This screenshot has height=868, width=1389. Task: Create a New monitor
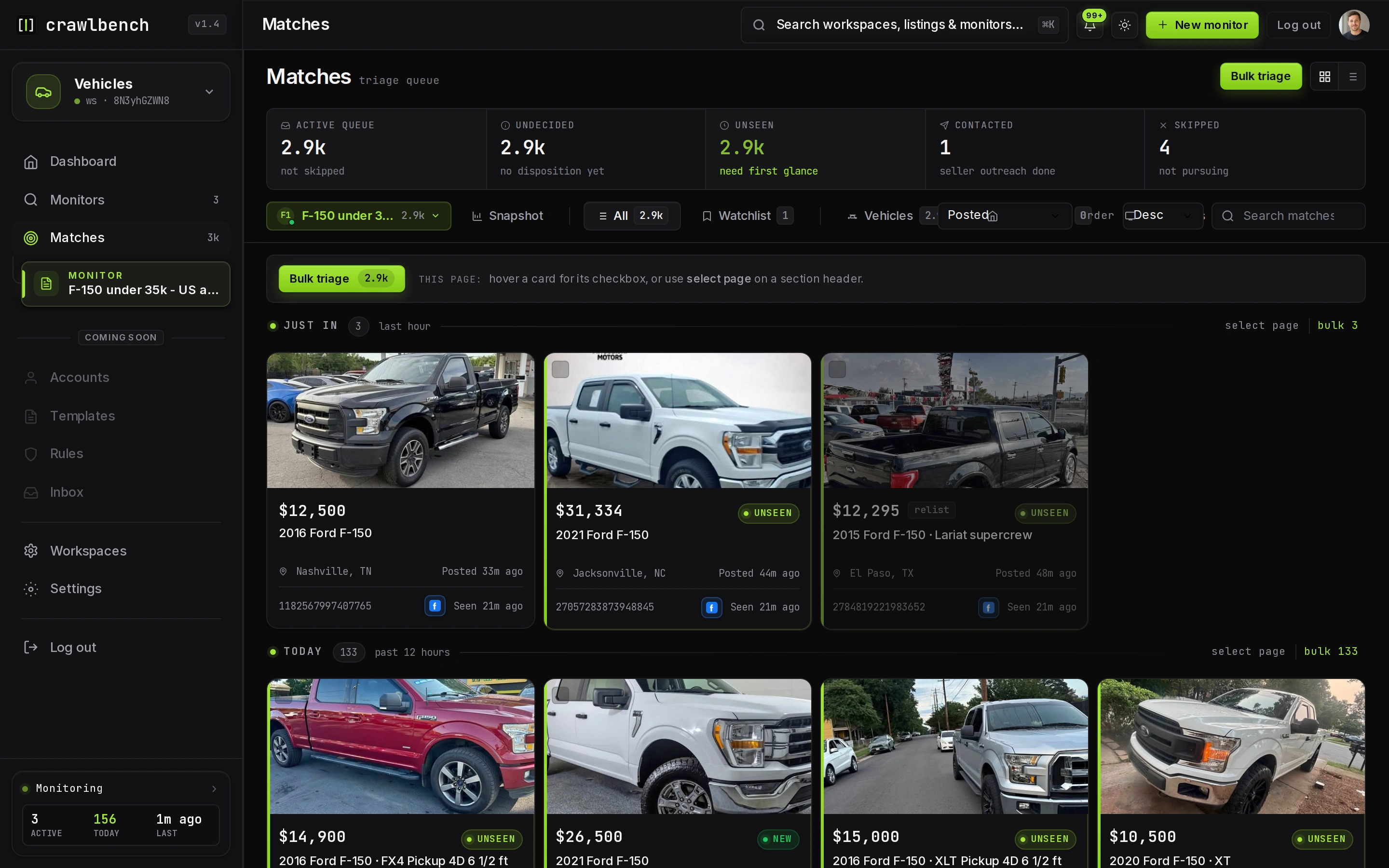click(1202, 25)
